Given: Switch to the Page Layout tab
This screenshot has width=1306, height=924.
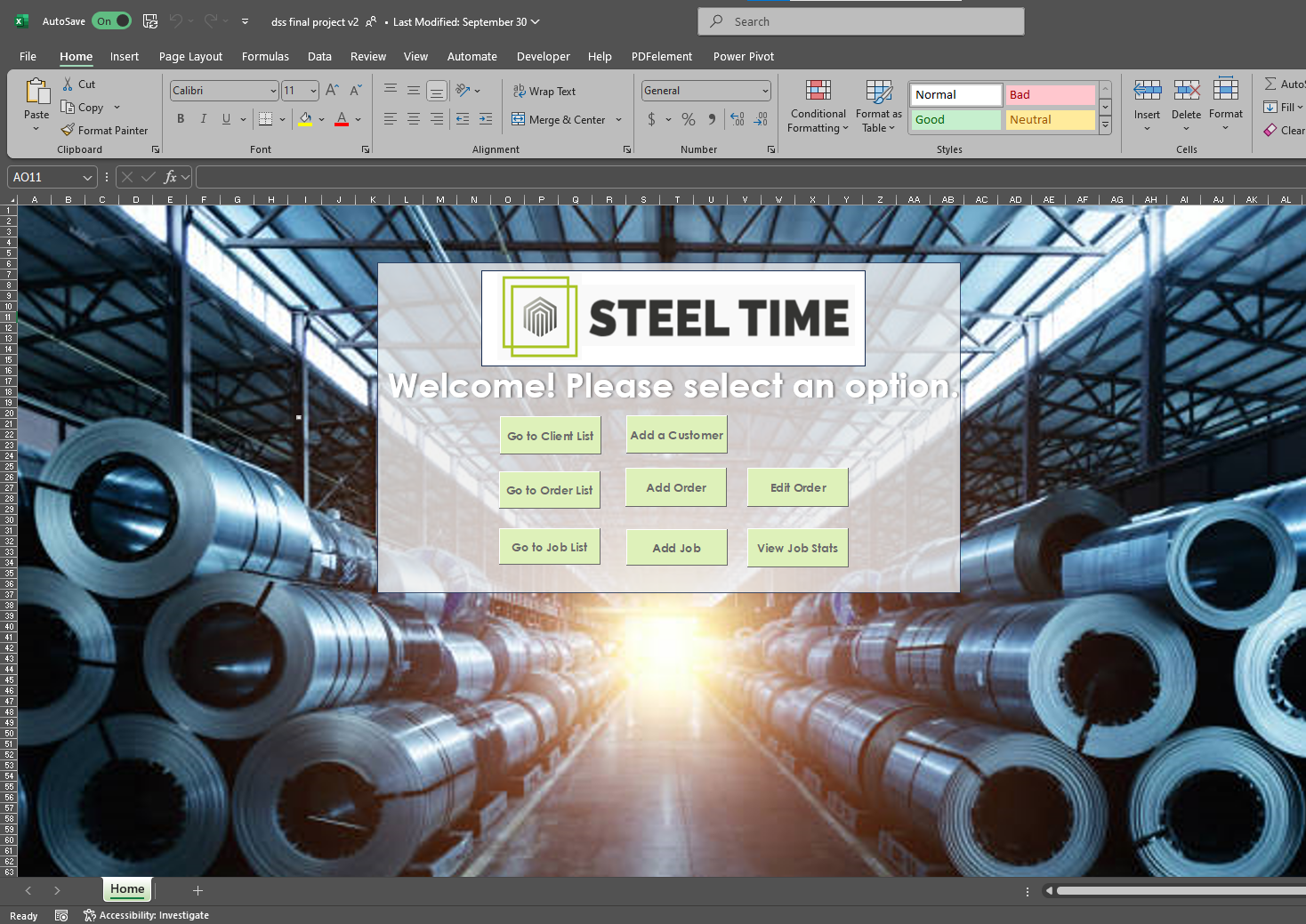Looking at the screenshot, I should (190, 56).
